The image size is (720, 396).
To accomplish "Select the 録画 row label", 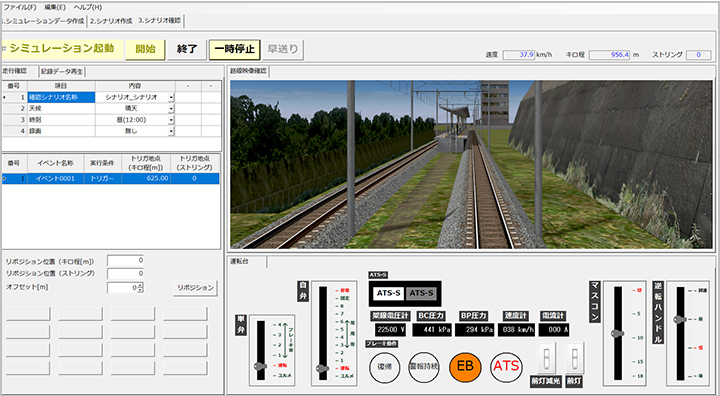I will pos(61,131).
